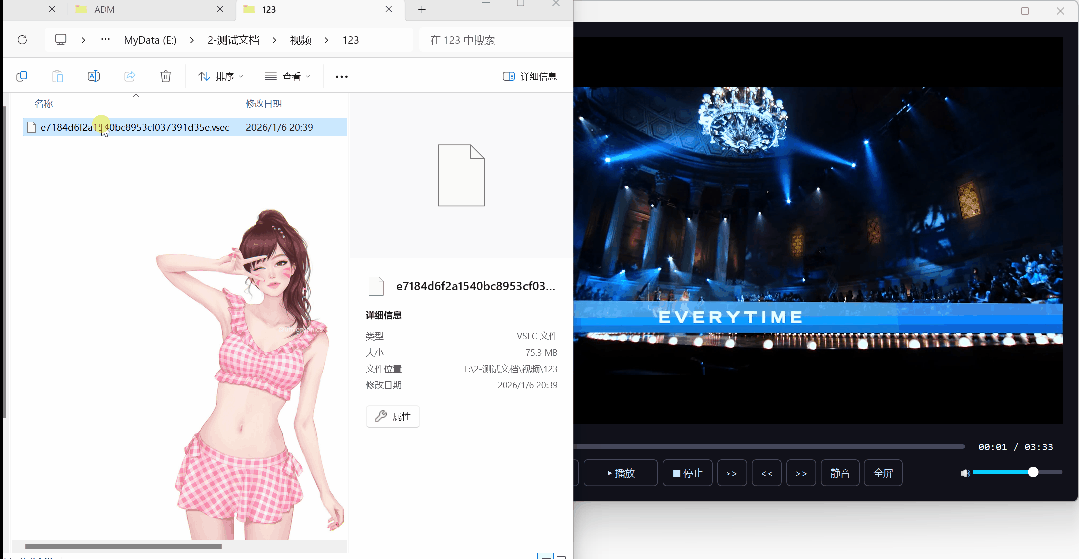Viewport: 1079px width, 559px height.
Task: Click the This PC monitor icon in address bar
Action: 61,40
